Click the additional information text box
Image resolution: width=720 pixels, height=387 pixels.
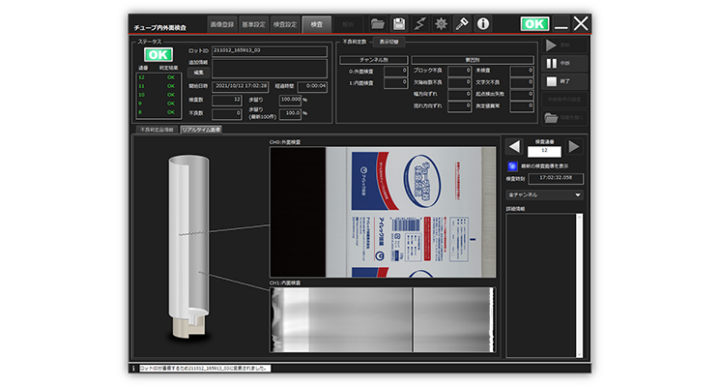tap(270, 68)
